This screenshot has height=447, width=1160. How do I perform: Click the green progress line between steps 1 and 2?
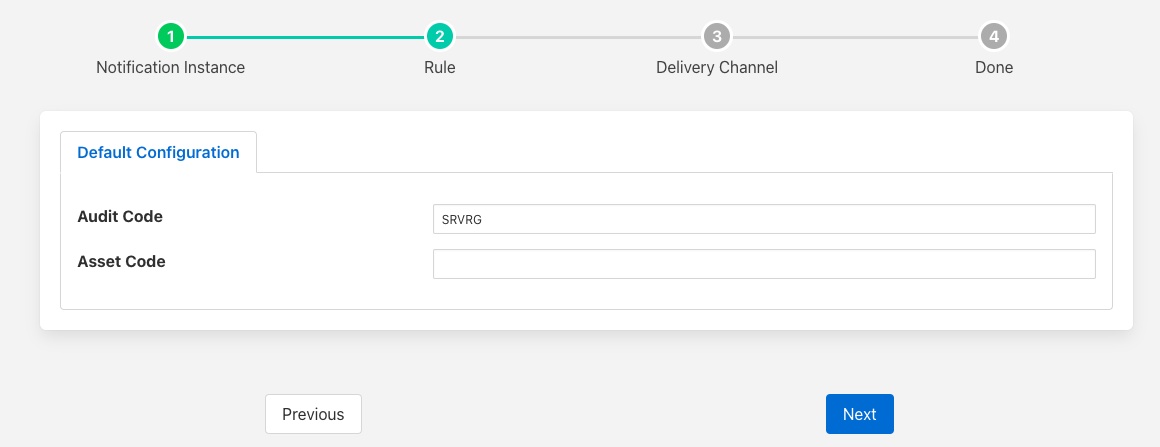click(x=305, y=37)
